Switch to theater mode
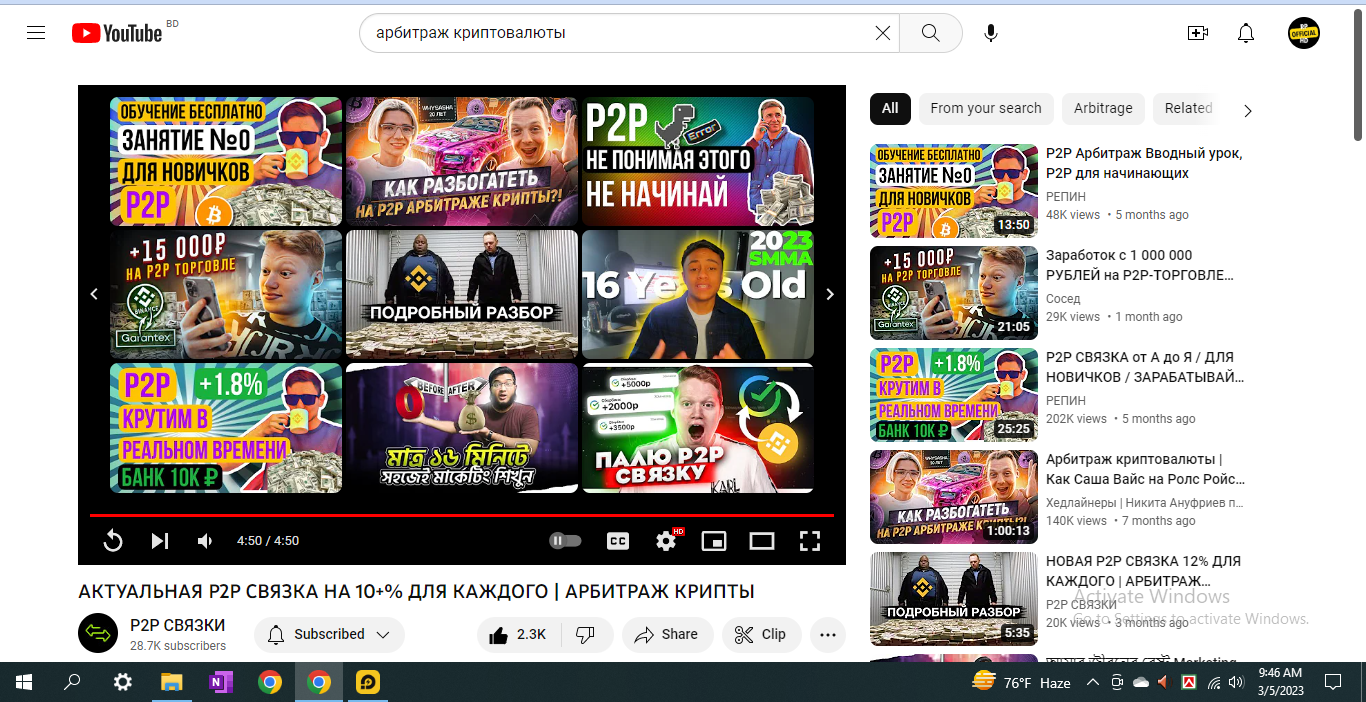 762,541
